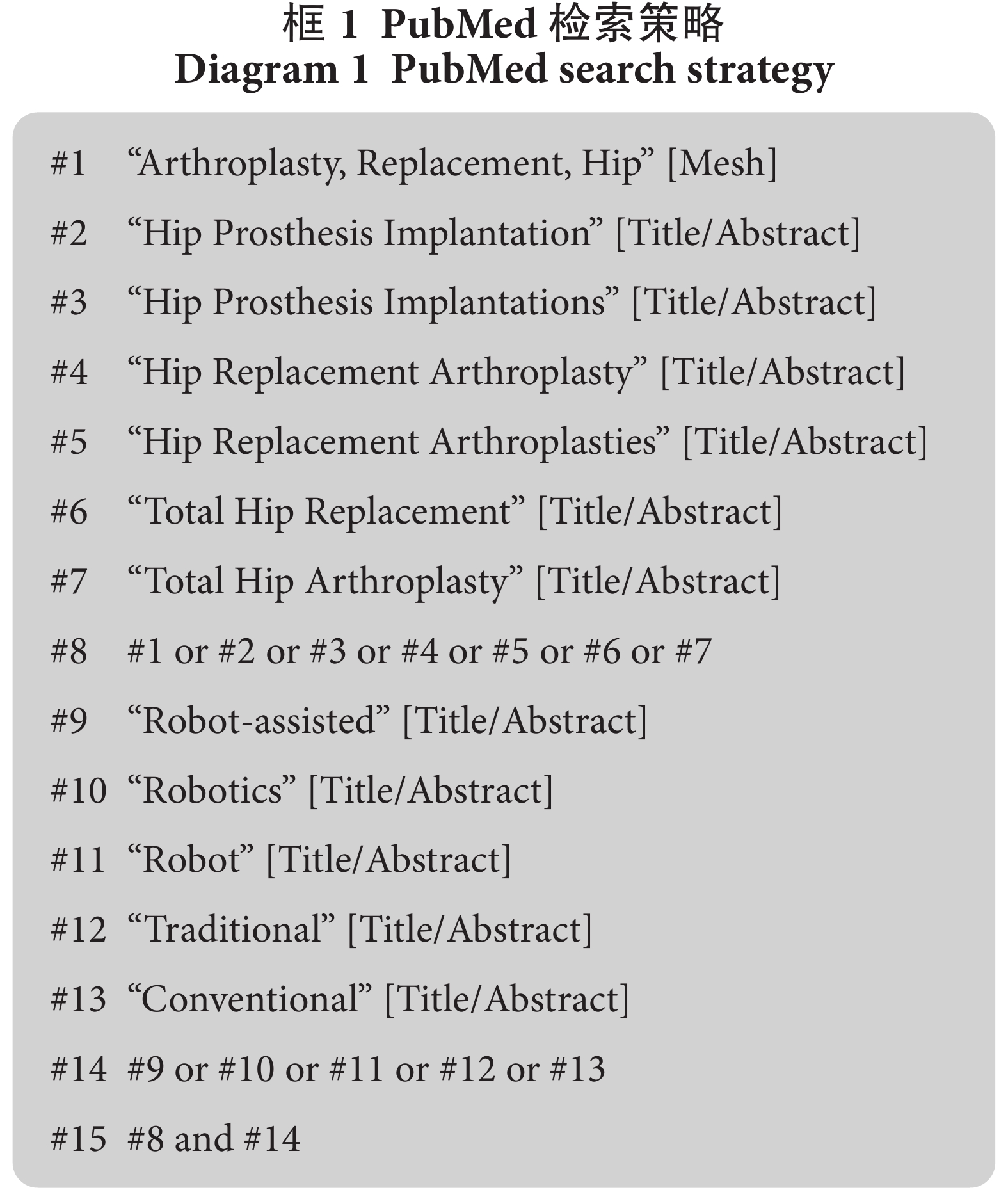Click the #10 line number label
Image resolution: width=1008 pixels, height=1190 pixels.
coord(79,792)
